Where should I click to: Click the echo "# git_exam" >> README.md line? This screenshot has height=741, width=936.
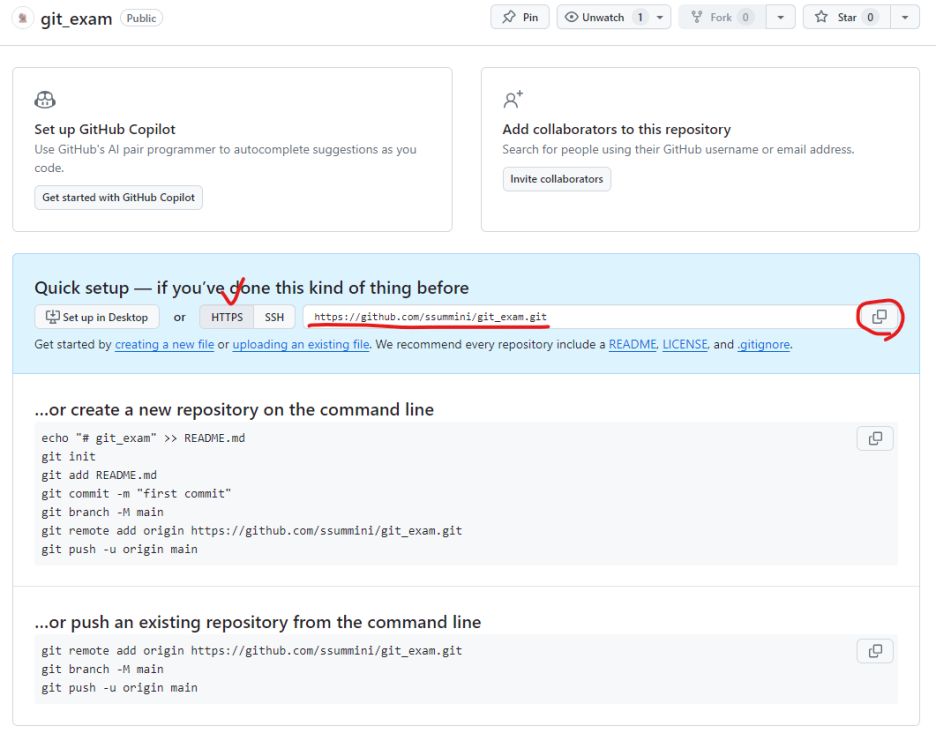pyautogui.click(x=143, y=438)
